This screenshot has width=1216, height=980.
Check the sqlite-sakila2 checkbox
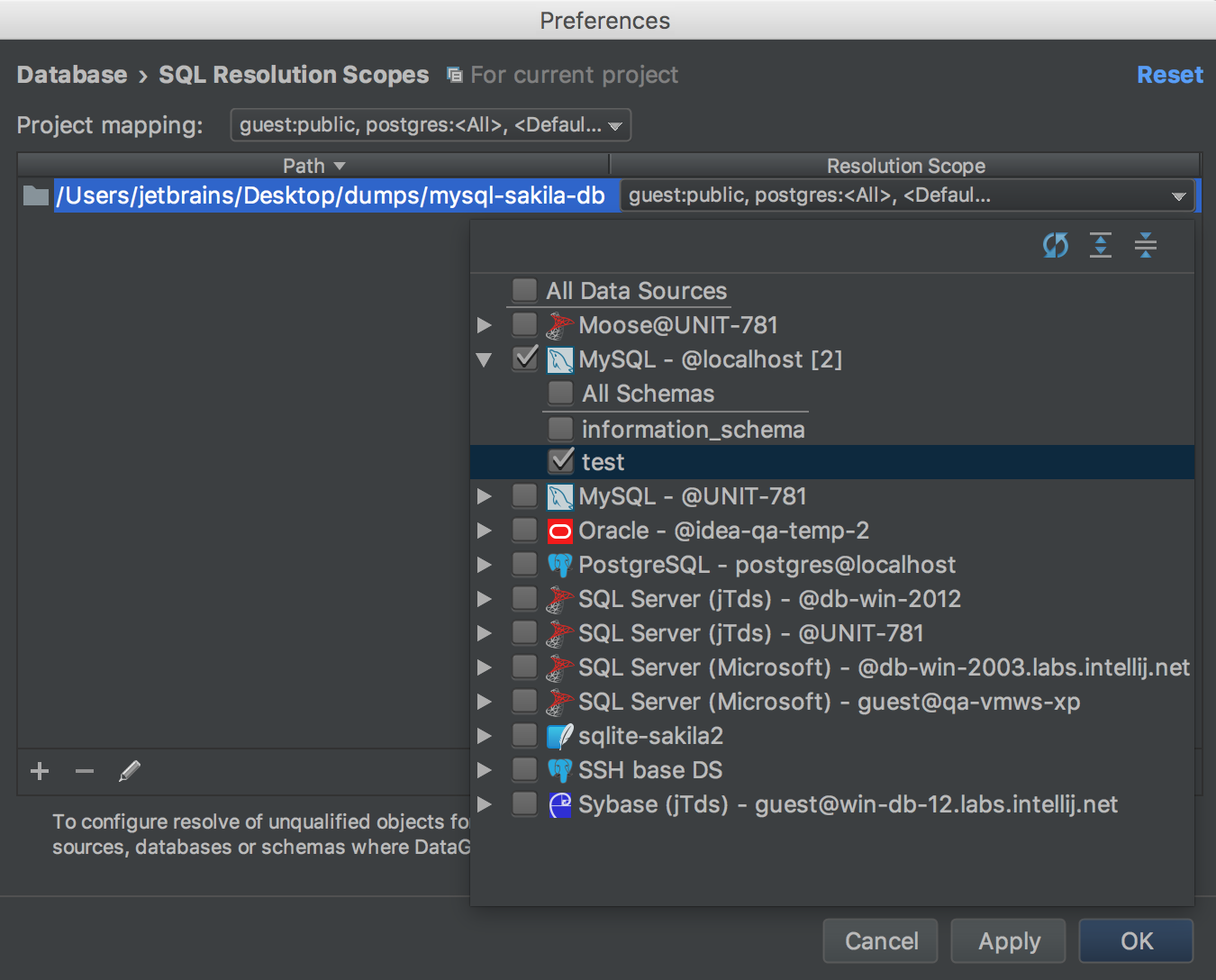coord(524,735)
